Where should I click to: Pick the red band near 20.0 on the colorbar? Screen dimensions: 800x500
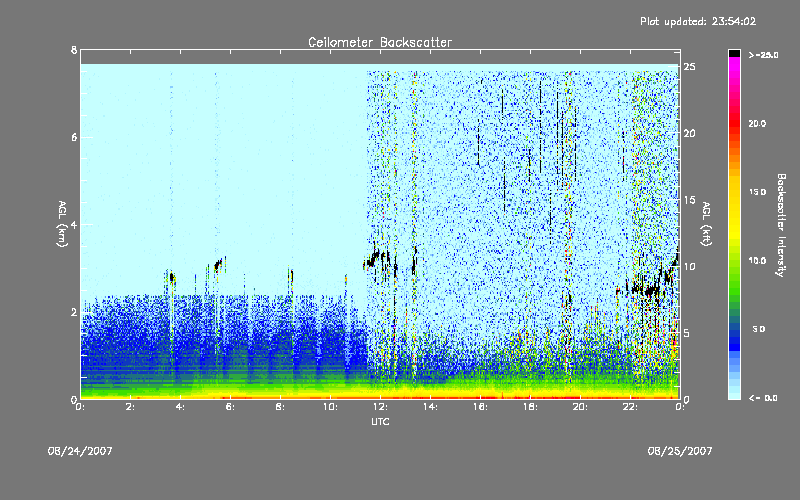coord(734,123)
